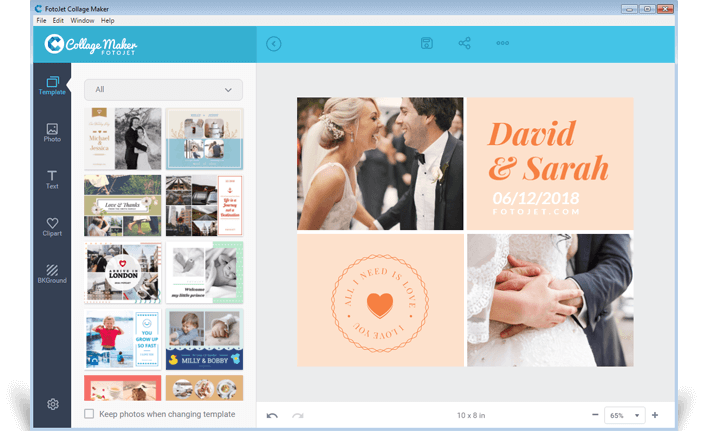Image resolution: width=704 pixels, height=431 pixels.
Task: Choose the Milly & Bobby baby template
Action: tap(204, 339)
